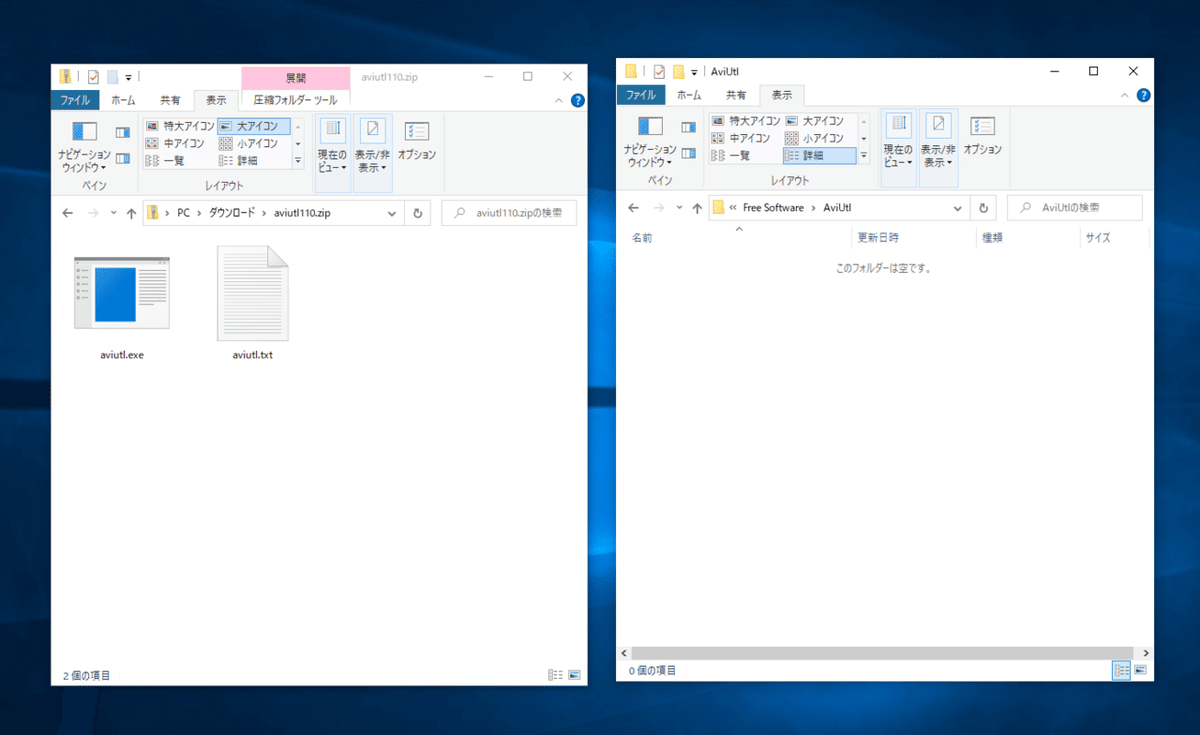Toggle preview pane in AviUtl window ribbon
1200x735 pixels.
tap(688, 127)
